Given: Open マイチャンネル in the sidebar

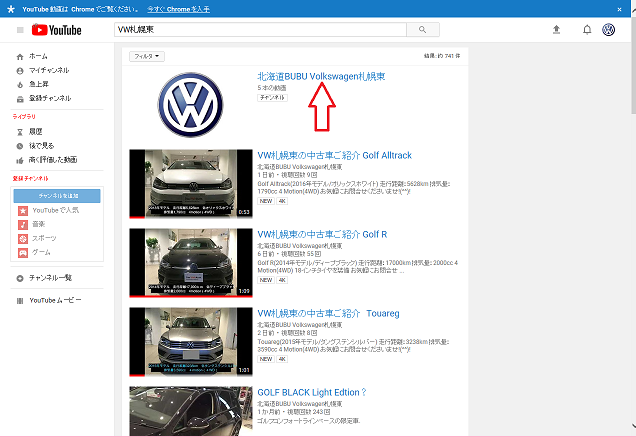Looking at the screenshot, I should [49, 70].
